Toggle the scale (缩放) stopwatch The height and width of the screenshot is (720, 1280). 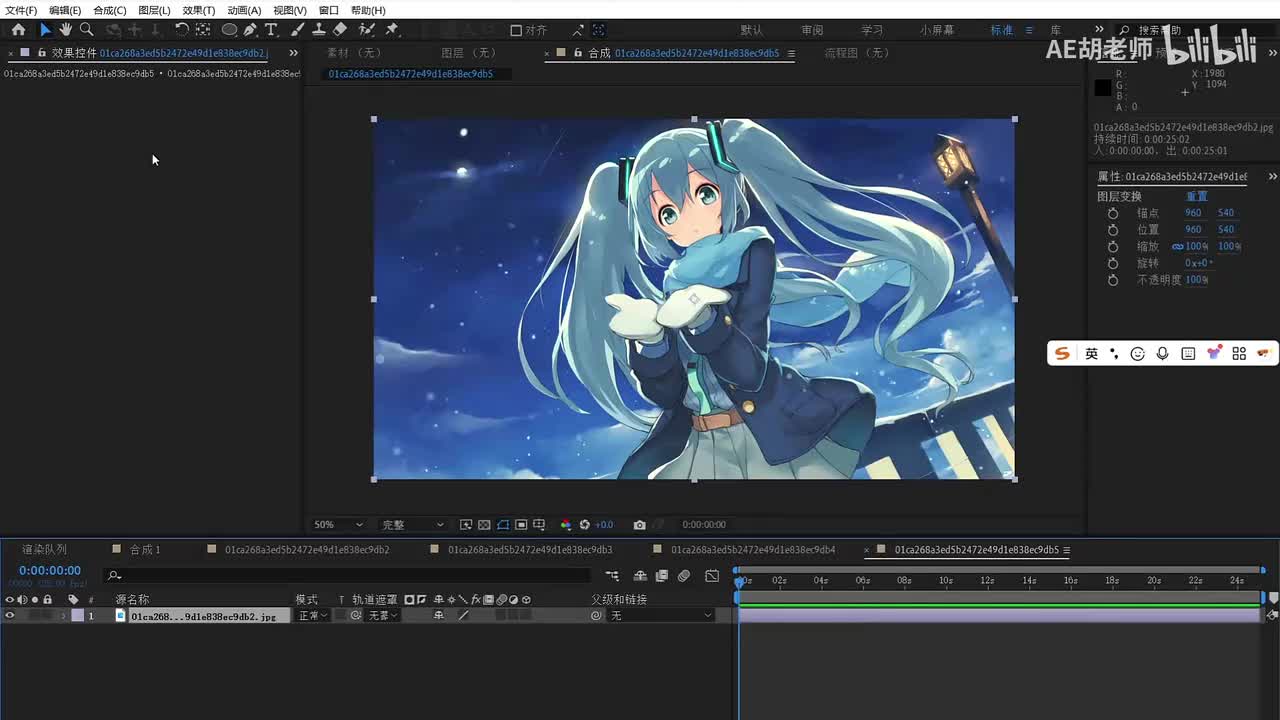tap(1113, 247)
